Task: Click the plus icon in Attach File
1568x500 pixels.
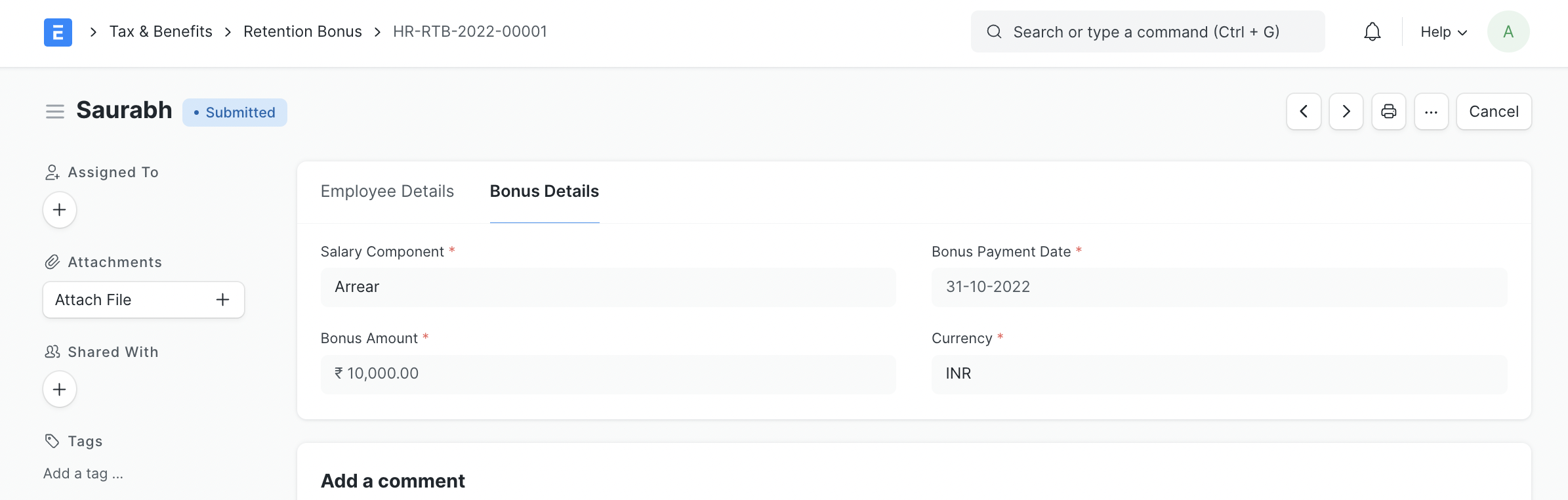Action: pos(223,300)
